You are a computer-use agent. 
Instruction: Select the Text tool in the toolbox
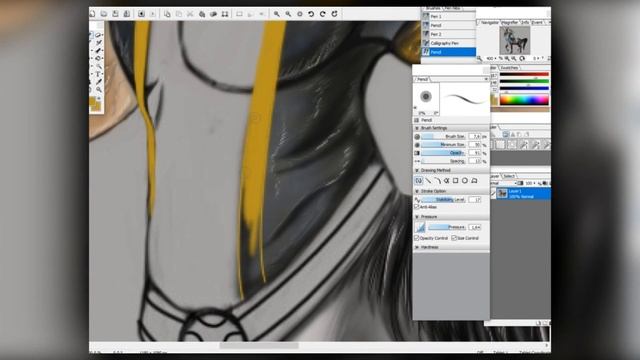point(99,74)
